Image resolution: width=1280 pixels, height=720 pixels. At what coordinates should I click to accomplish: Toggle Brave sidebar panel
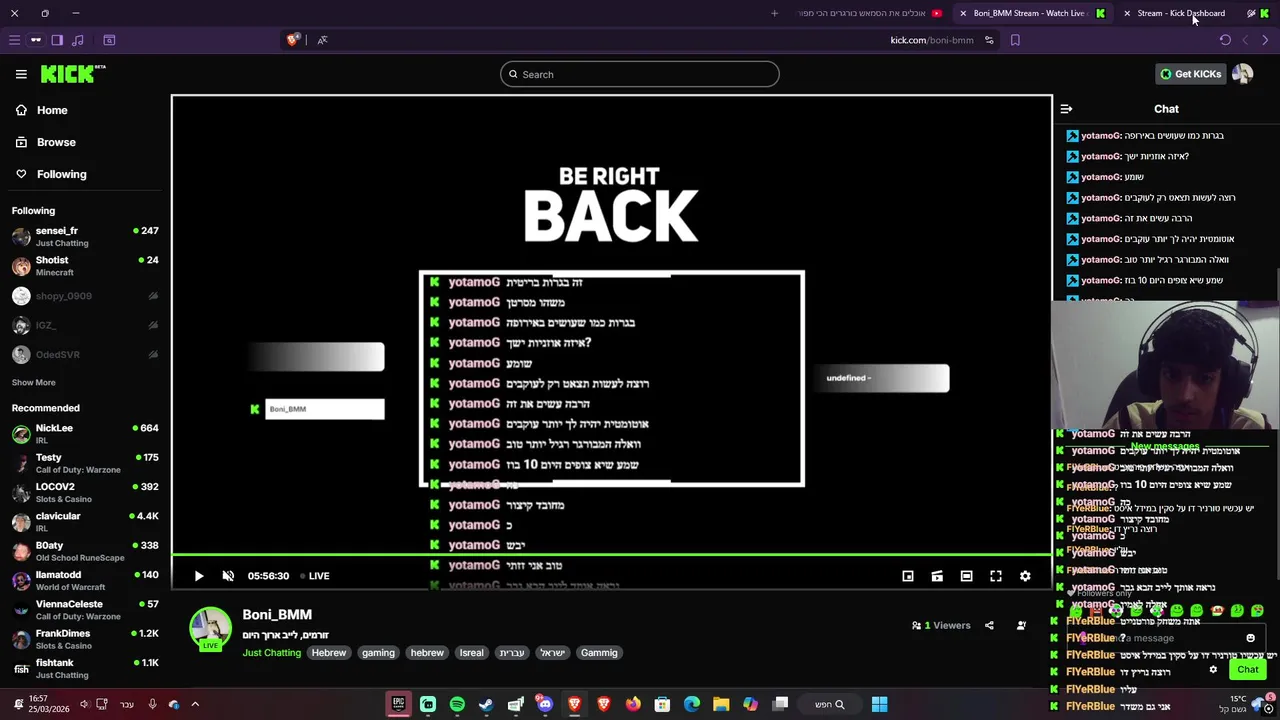point(57,40)
